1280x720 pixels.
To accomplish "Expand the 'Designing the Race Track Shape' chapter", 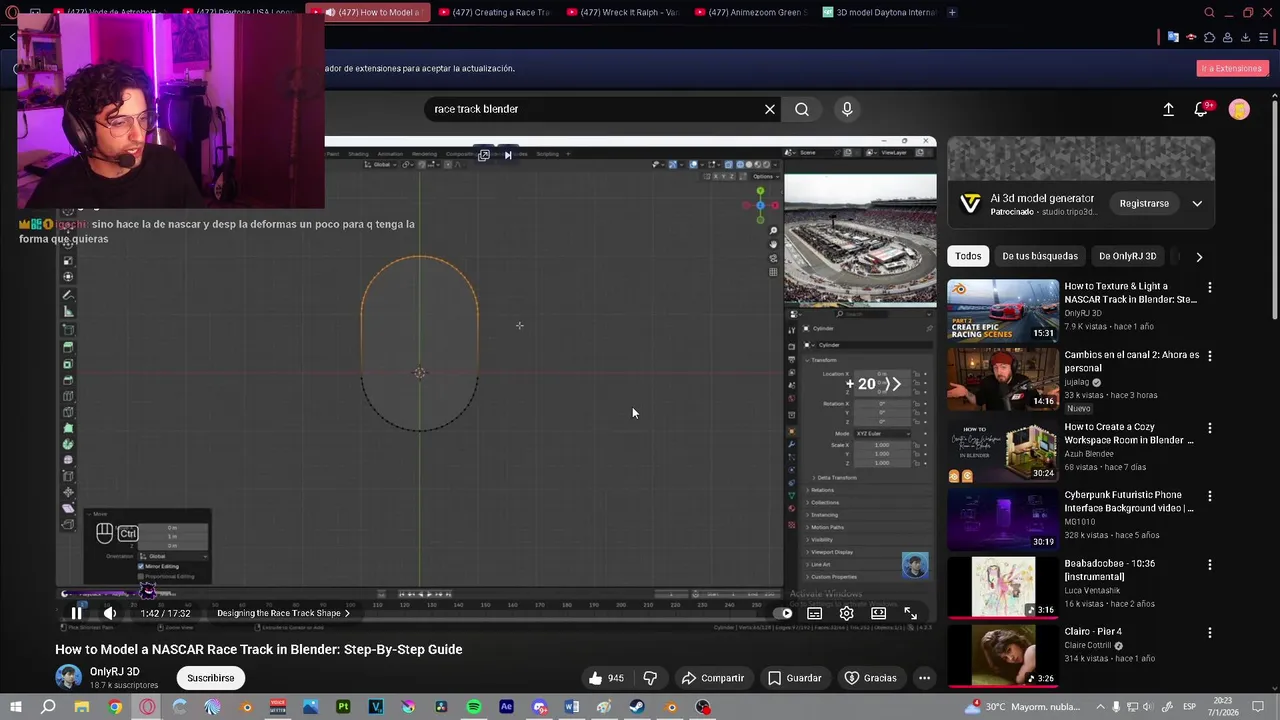I will pyautogui.click(x=284, y=613).
